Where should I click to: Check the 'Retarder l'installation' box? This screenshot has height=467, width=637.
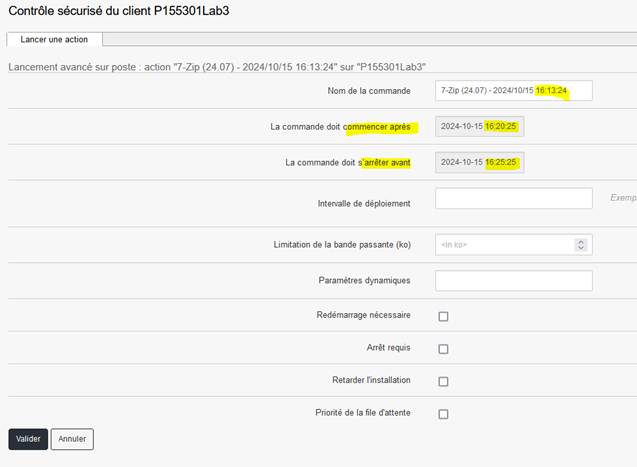pyautogui.click(x=443, y=381)
